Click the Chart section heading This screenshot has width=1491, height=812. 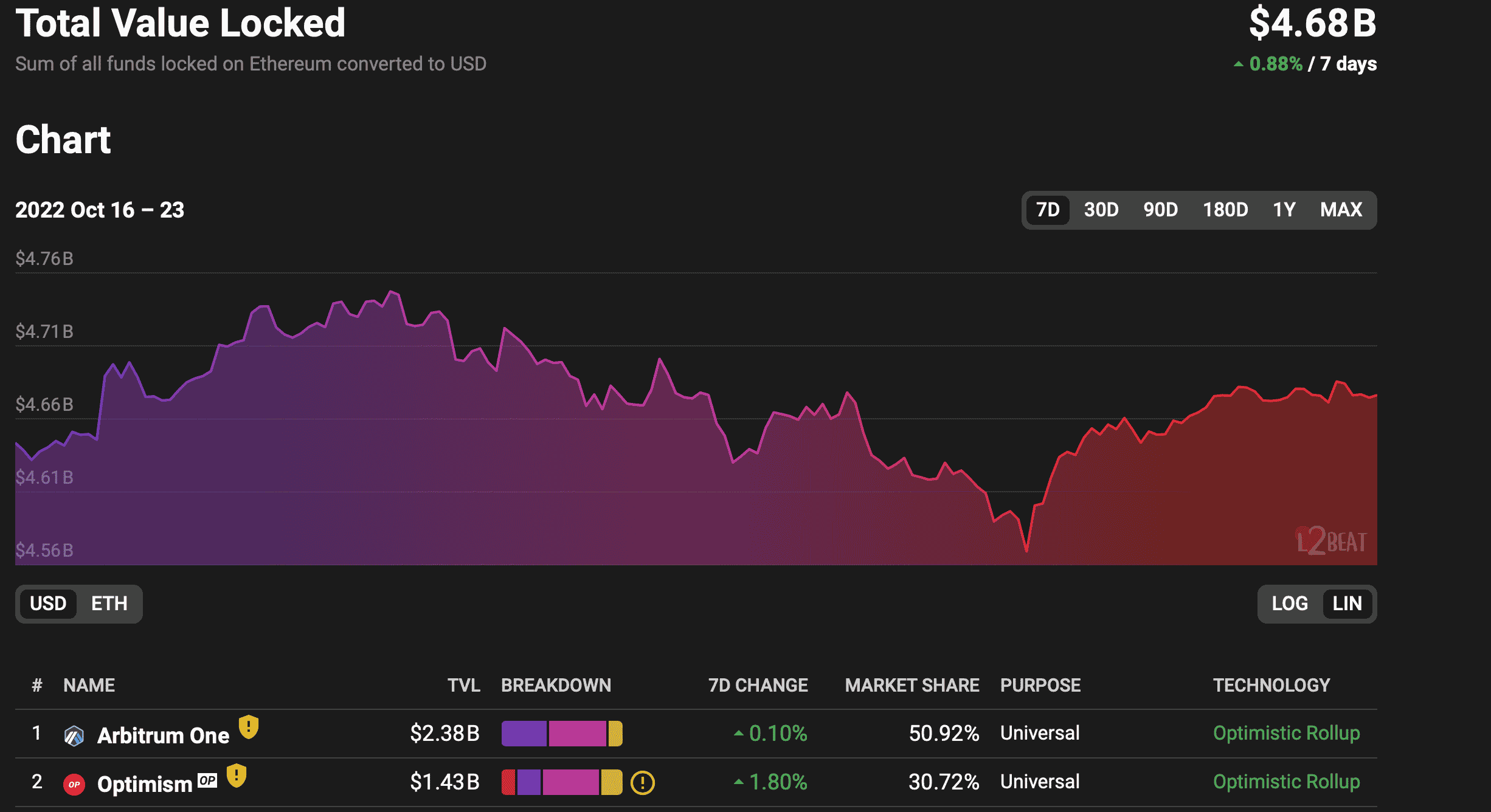coord(63,140)
